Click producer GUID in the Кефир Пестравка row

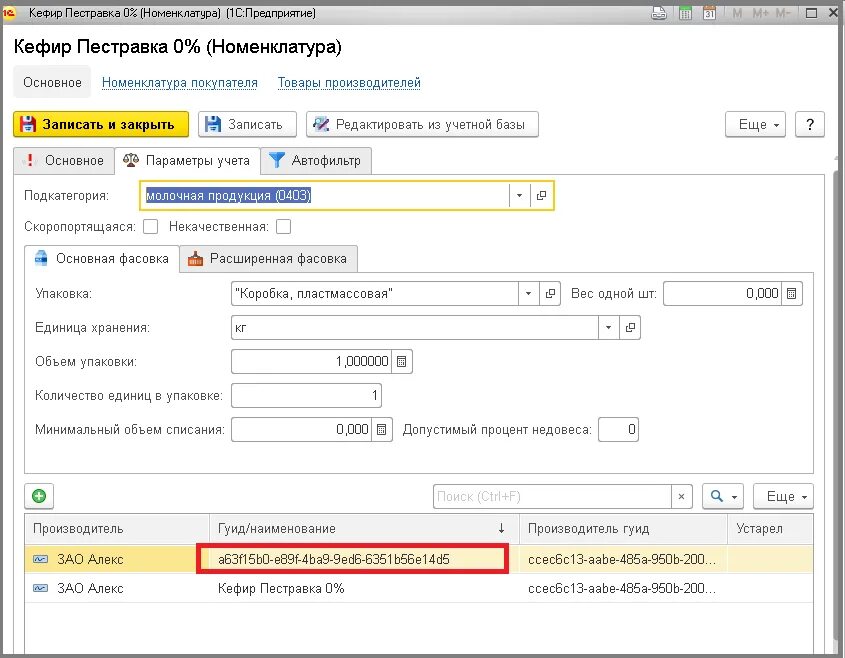point(622,588)
